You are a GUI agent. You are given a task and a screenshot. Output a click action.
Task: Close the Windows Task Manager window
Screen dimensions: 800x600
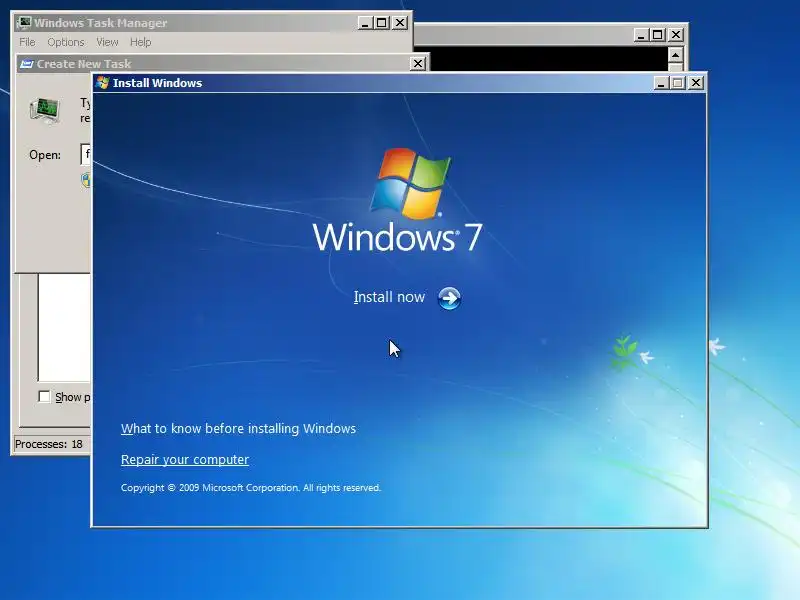[400, 23]
